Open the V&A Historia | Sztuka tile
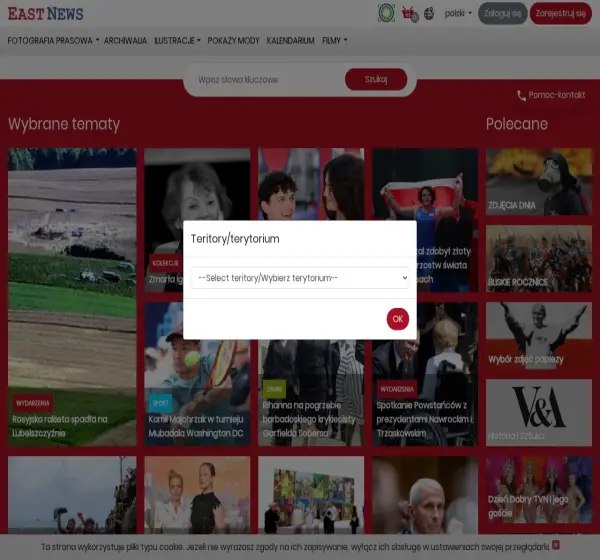This screenshot has height=560, width=600. (x=539, y=413)
